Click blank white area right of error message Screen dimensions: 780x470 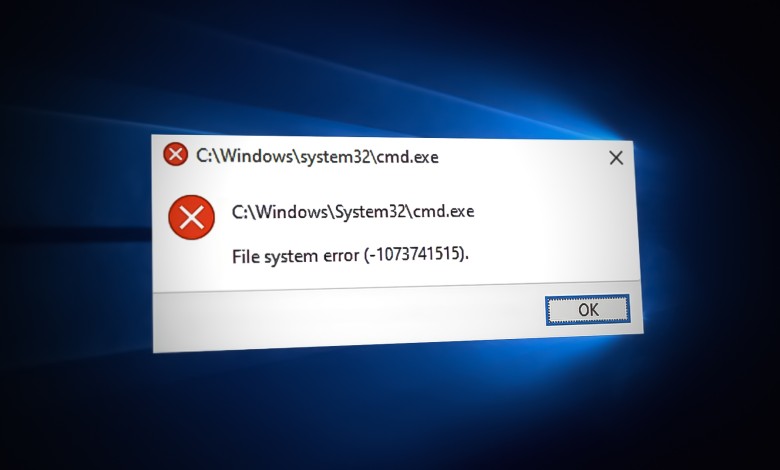(x=557, y=234)
